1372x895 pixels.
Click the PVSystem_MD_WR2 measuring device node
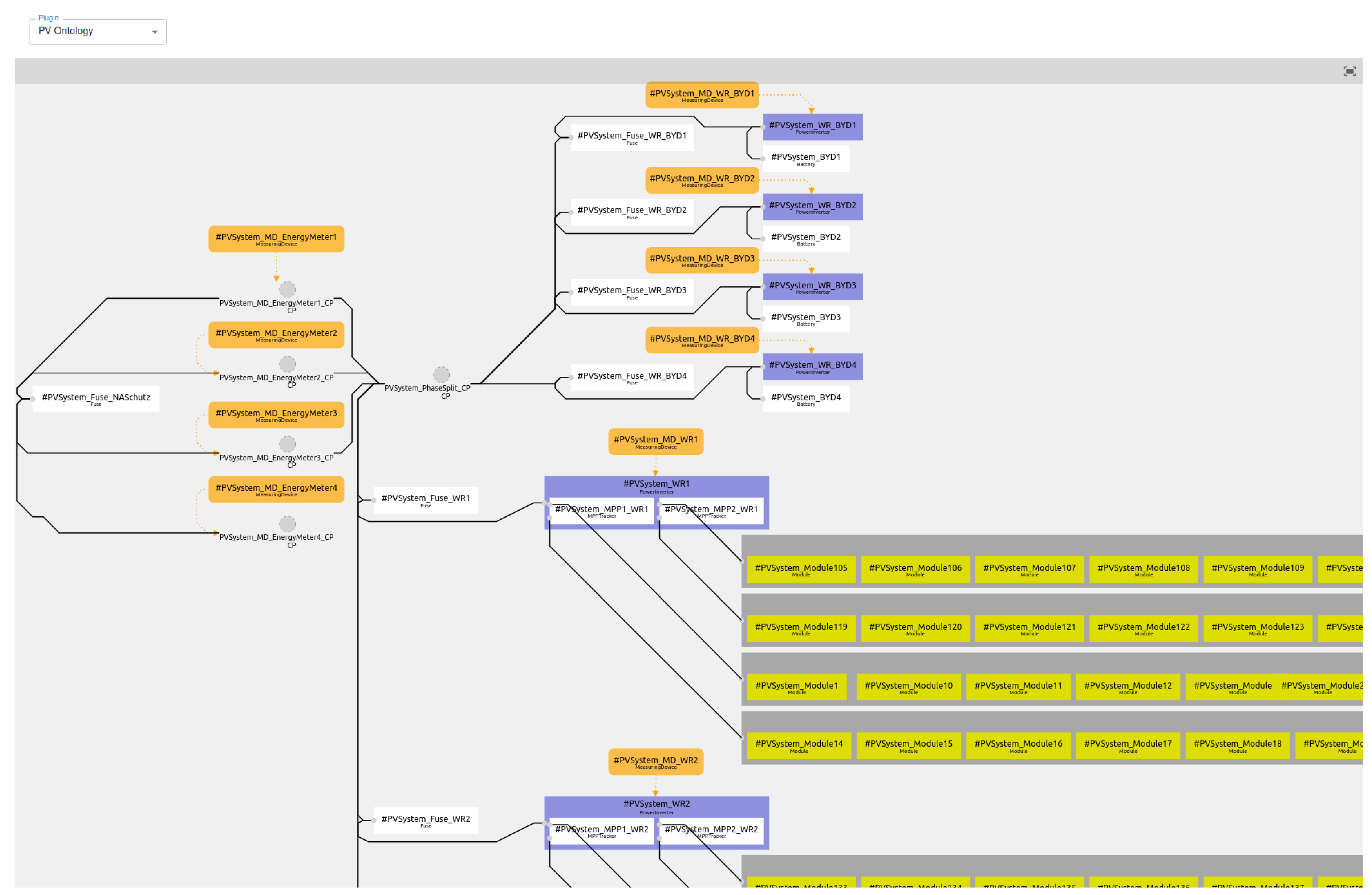click(x=656, y=762)
